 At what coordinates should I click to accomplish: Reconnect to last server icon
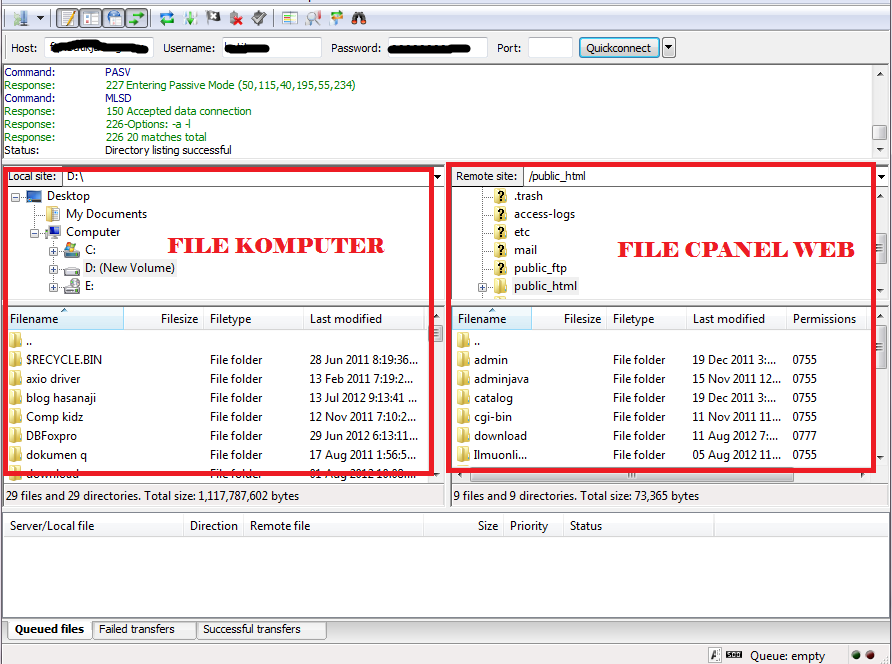(x=259, y=18)
